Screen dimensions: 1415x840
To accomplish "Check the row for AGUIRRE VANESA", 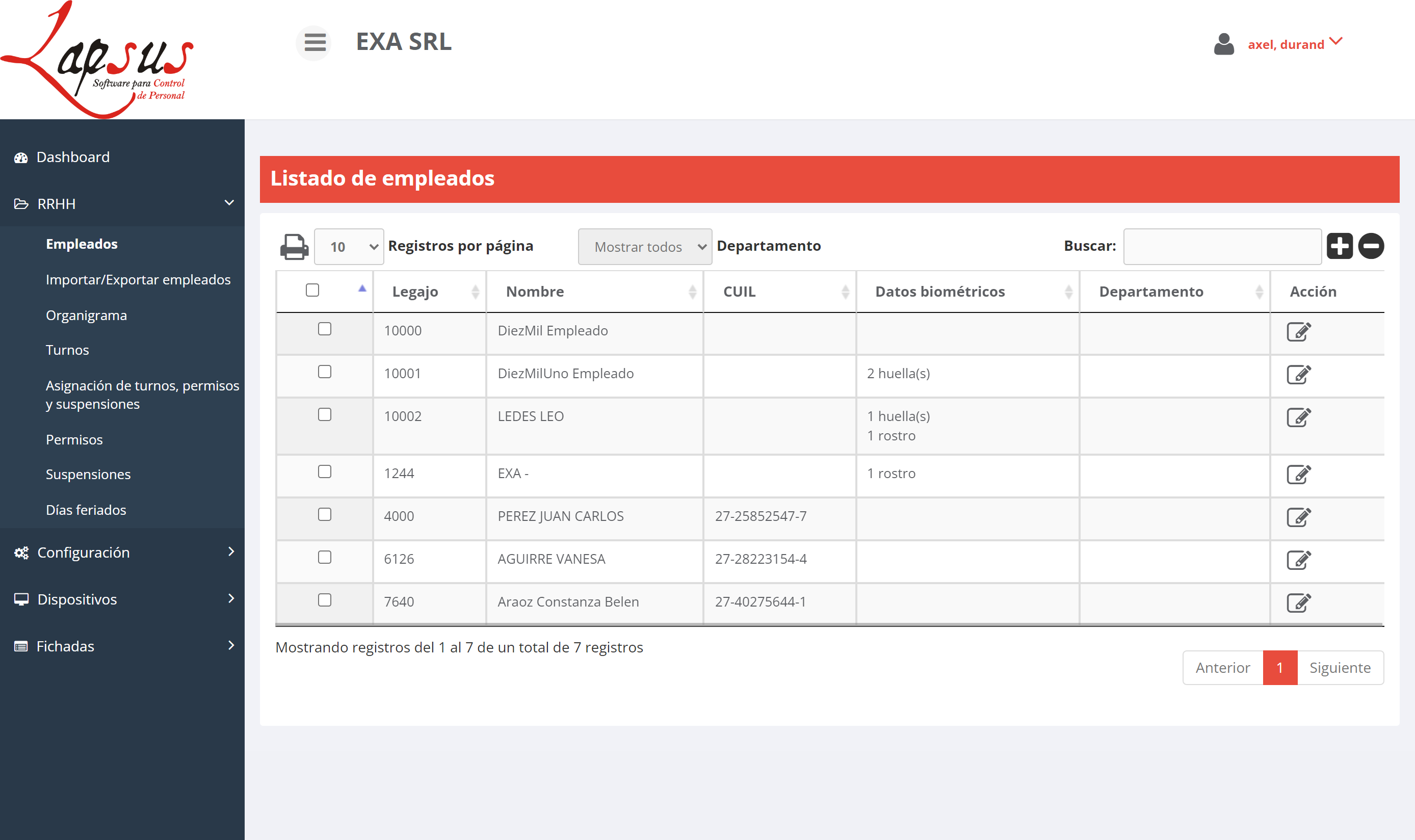I will point(324,558).
